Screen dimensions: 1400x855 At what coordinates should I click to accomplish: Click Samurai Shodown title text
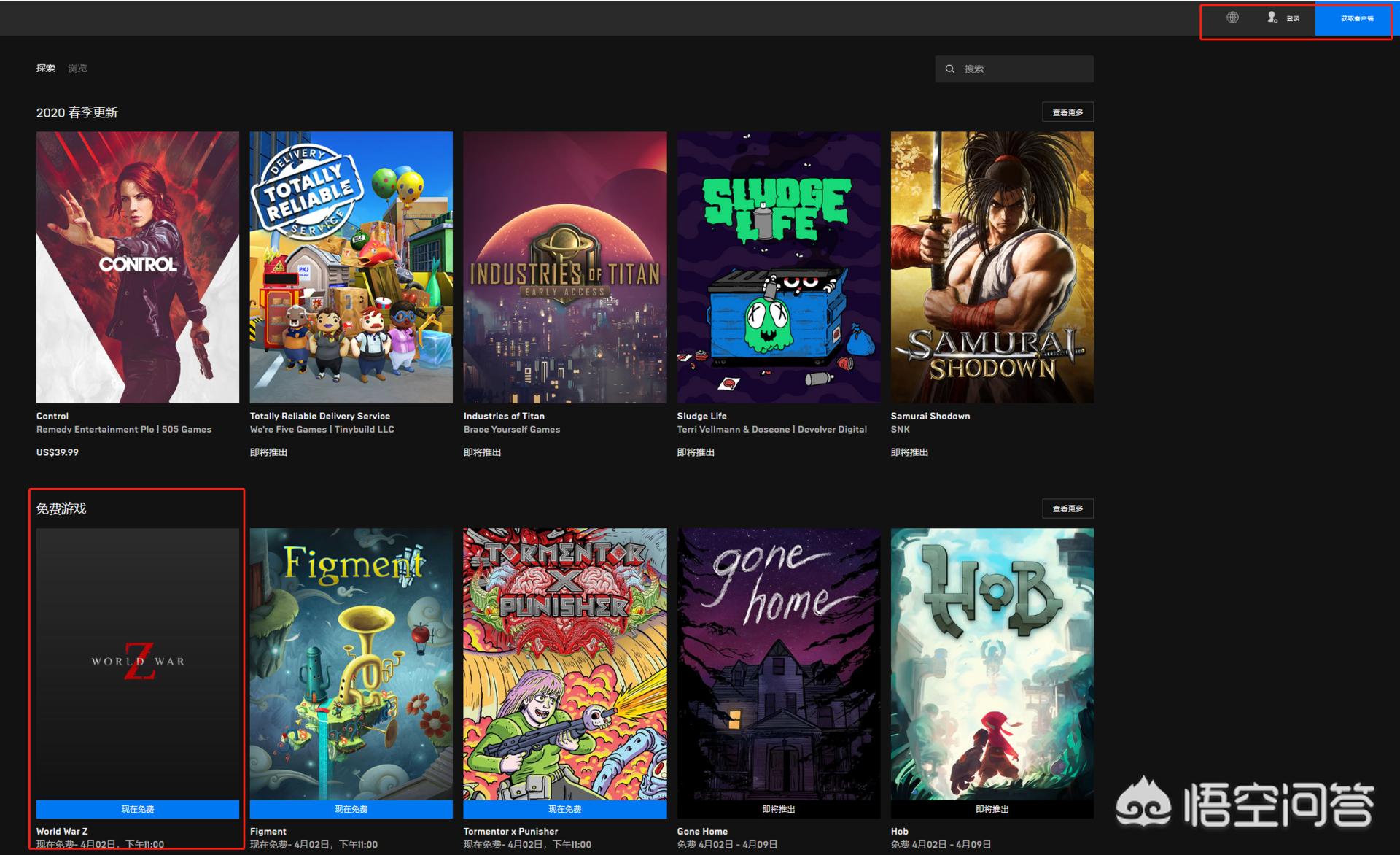(930, 416)
